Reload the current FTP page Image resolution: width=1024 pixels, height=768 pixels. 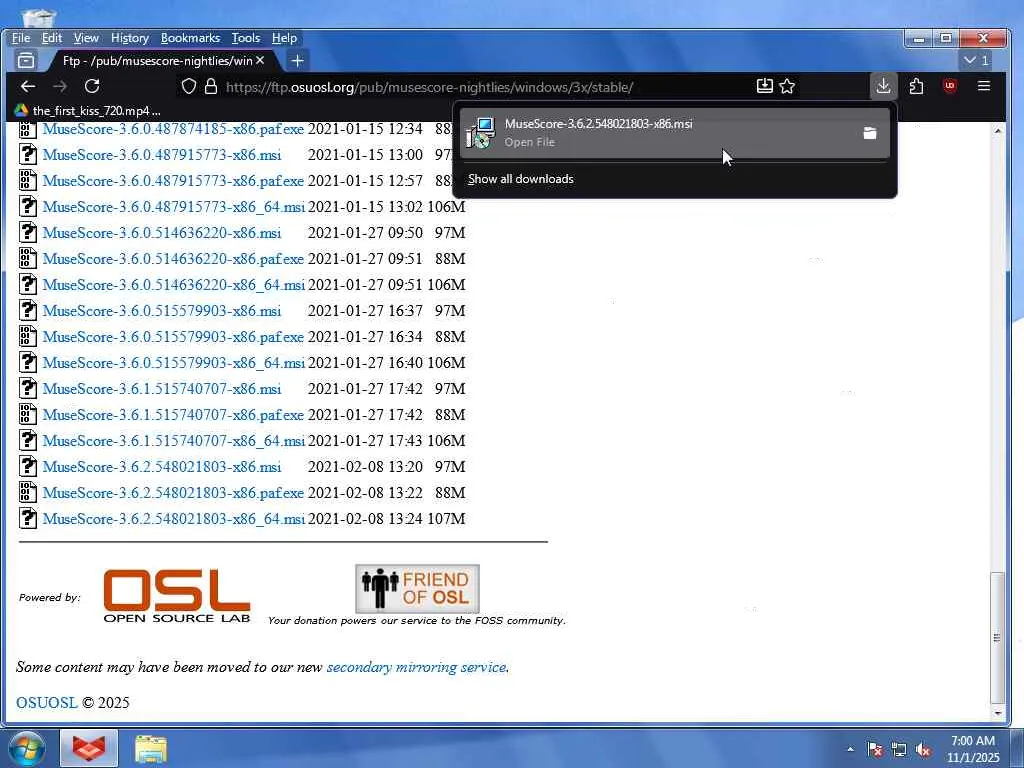pyautogui.click(x=92, y=86)
